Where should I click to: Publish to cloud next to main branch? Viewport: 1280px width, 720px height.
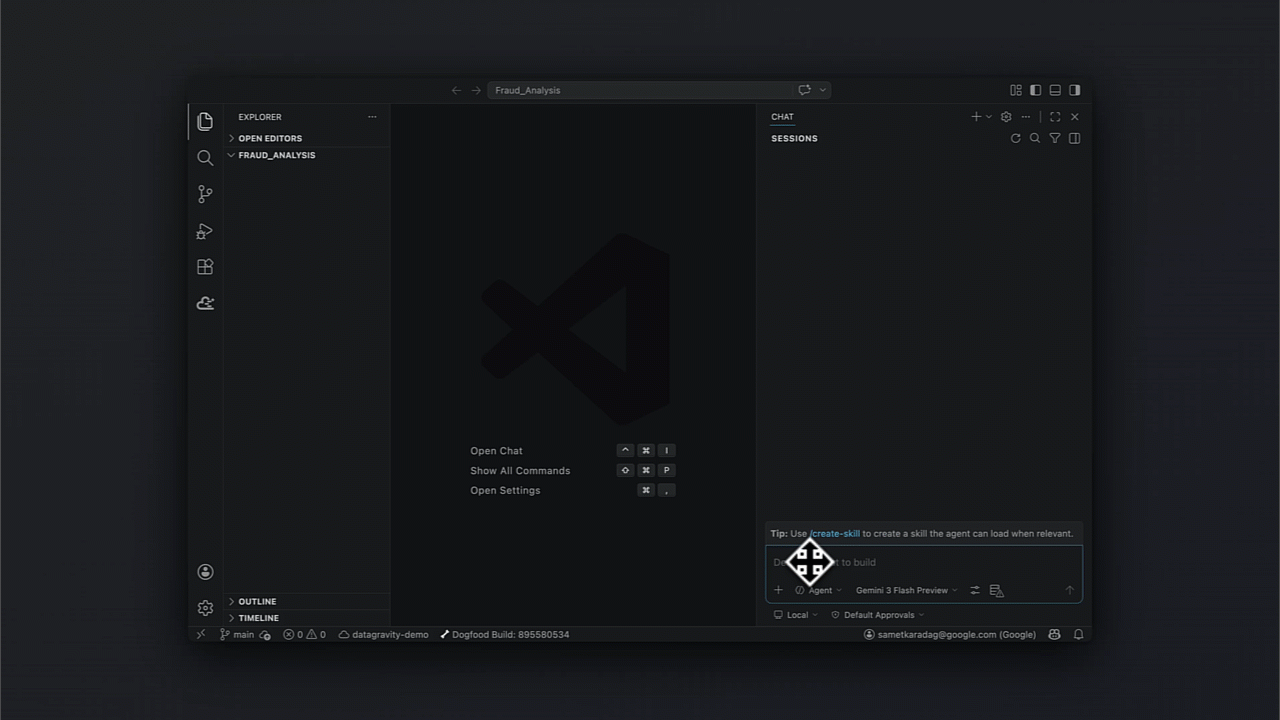point(265,635)
